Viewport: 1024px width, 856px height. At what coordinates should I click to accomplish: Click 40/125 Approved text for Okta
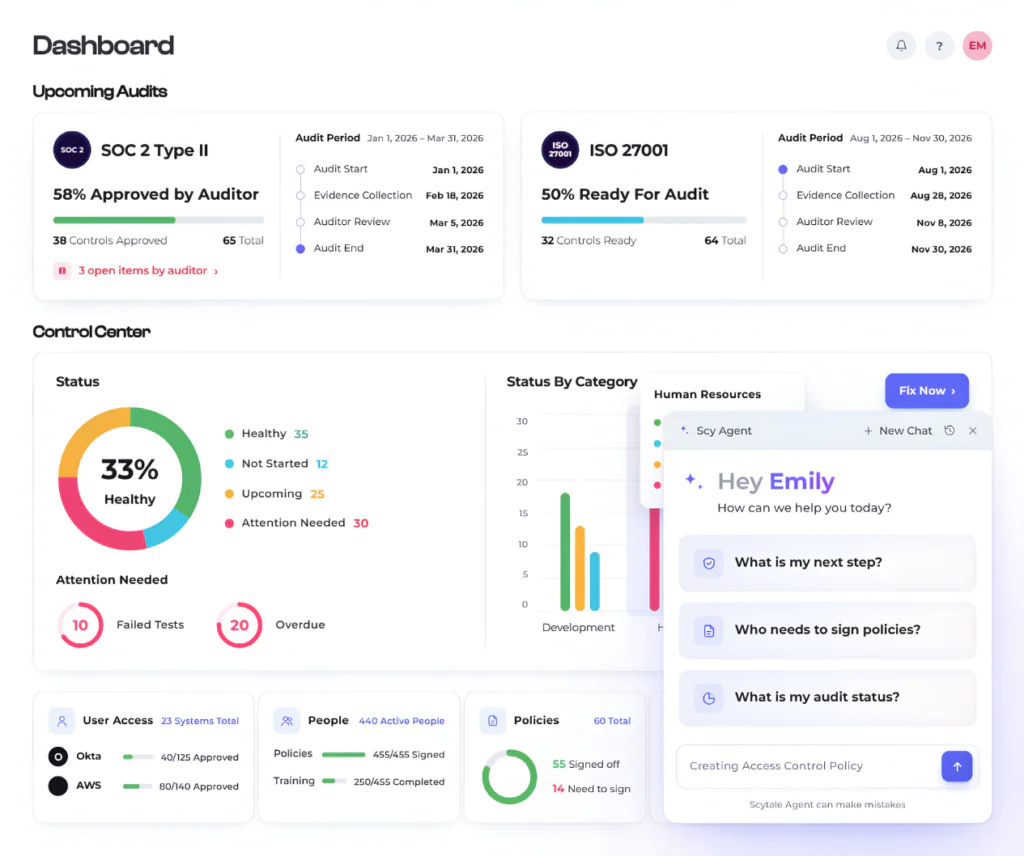pos(200,757)
